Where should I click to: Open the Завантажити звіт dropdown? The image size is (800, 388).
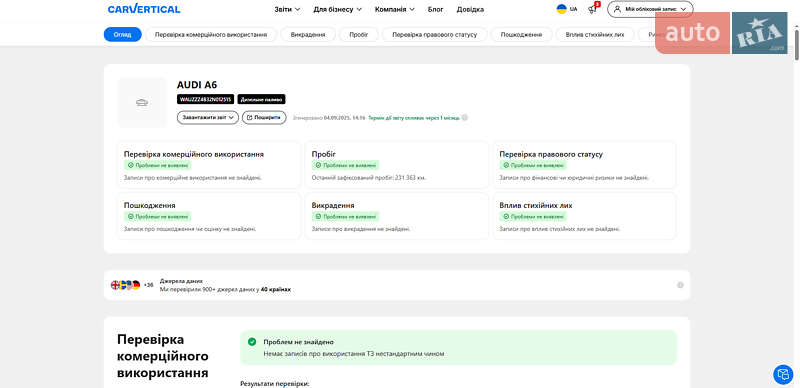click(x=208, y=117)
